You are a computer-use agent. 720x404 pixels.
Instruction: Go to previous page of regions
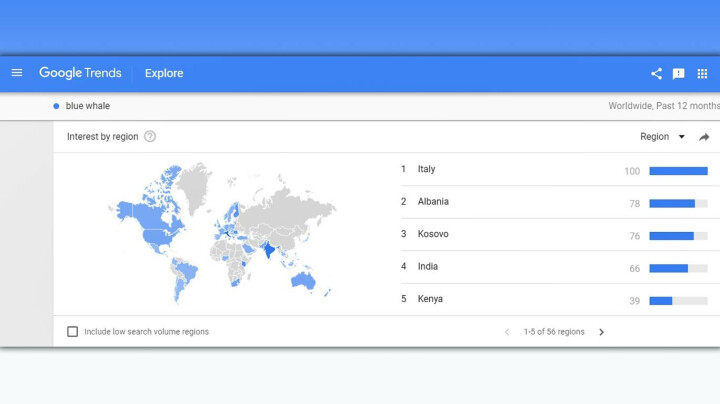(507, 332)
